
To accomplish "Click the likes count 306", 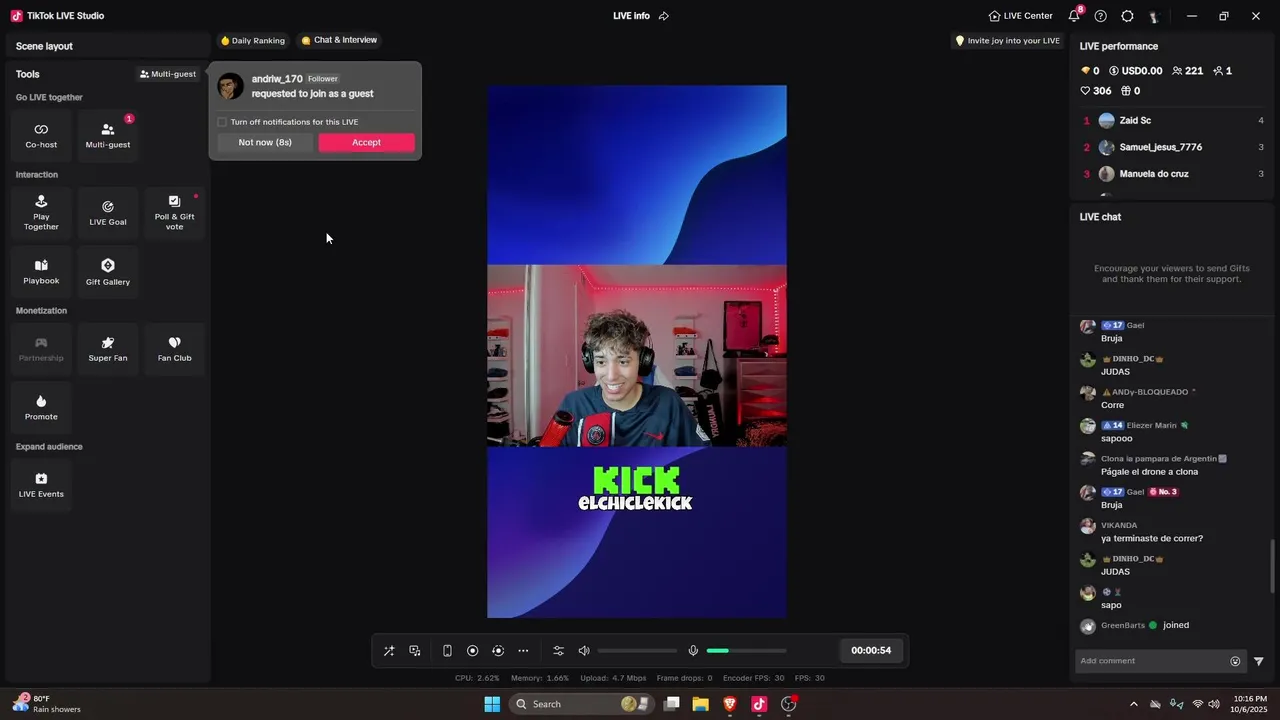I will (1096, 91).
